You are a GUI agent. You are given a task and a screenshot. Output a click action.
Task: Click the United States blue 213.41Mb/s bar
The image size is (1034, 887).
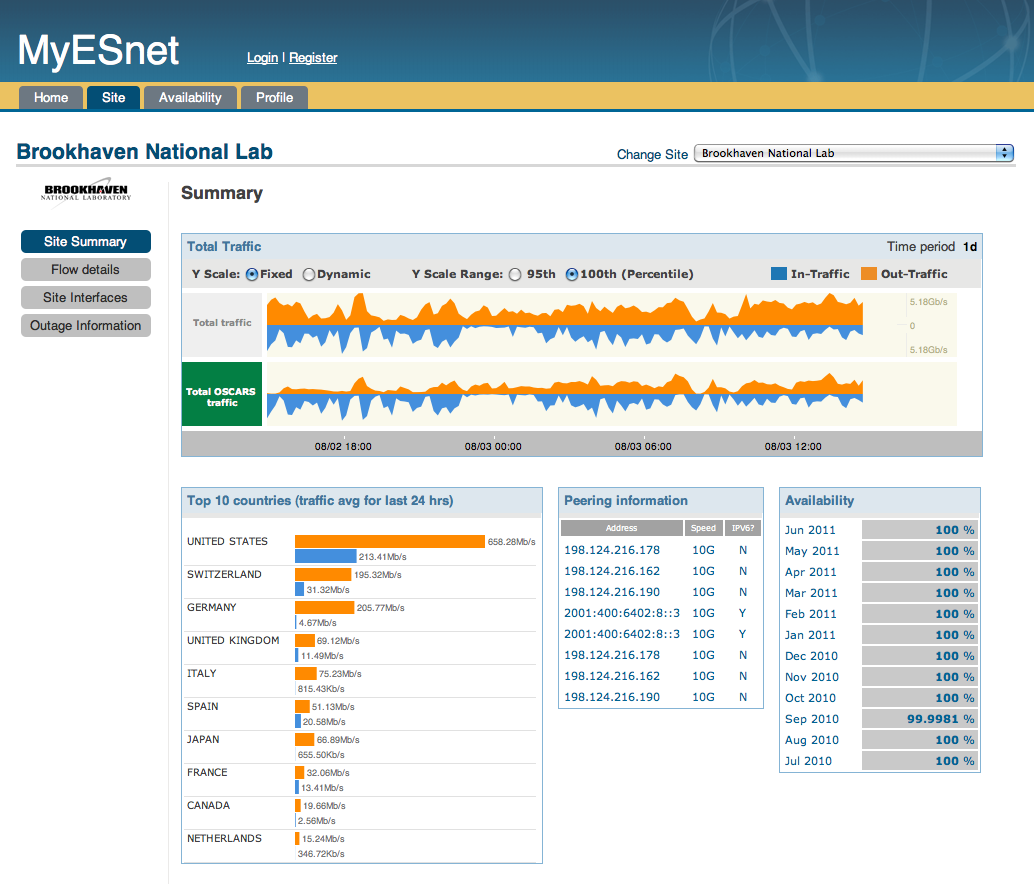click(326, 557)
